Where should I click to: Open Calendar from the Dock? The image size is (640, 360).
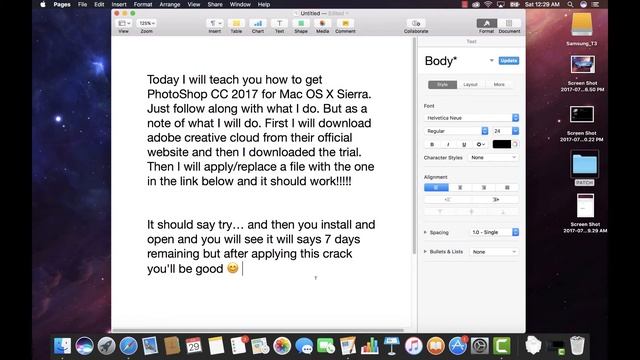click(x=194, y=346)
